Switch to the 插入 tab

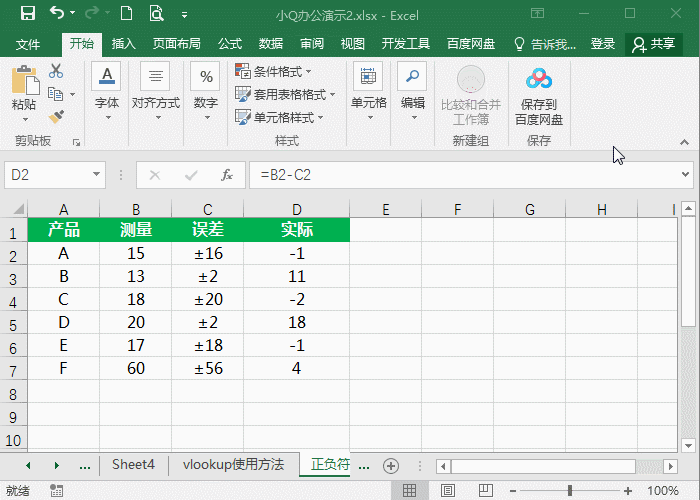tap(124, 44)
